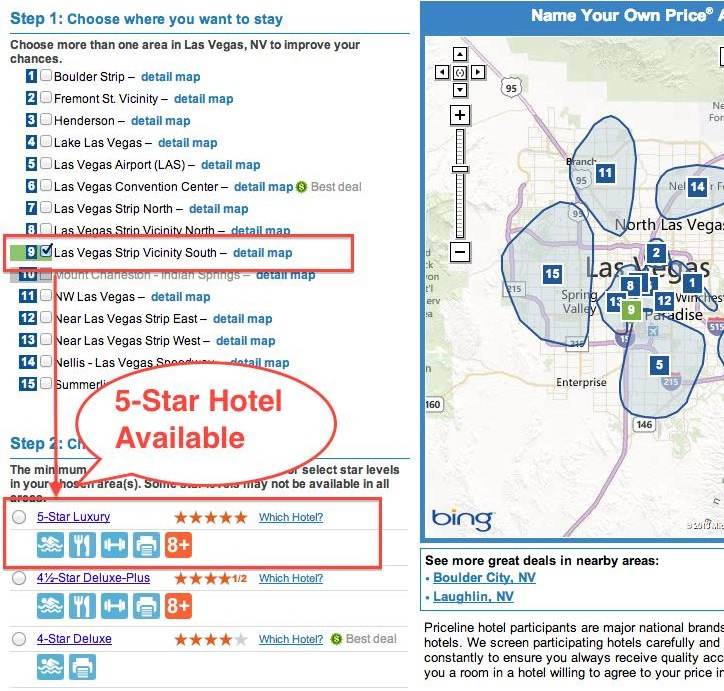Check the Near Las Vegas Strip West checkbox

(x=46, y=339)
